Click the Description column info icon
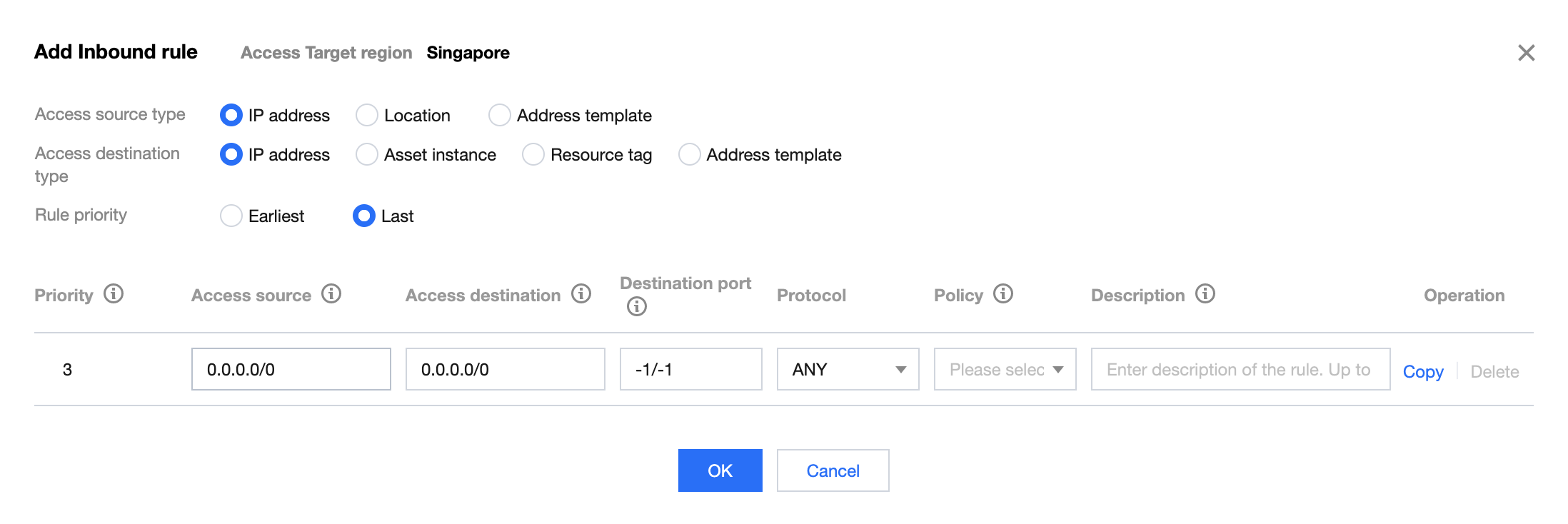This screenshot has width=1568, height=524. 1205,293
